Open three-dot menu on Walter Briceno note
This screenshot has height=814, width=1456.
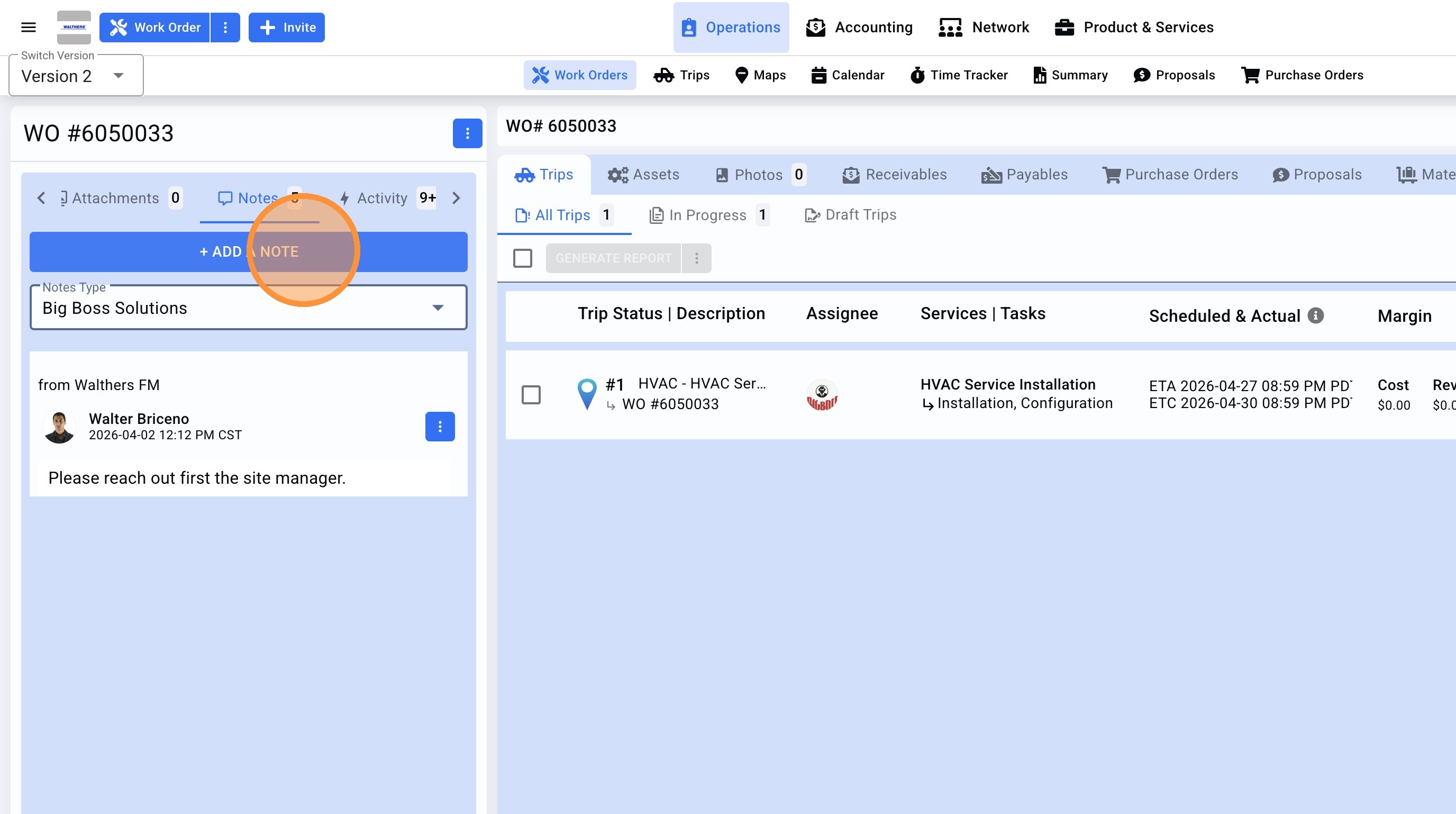coord(440,427)
